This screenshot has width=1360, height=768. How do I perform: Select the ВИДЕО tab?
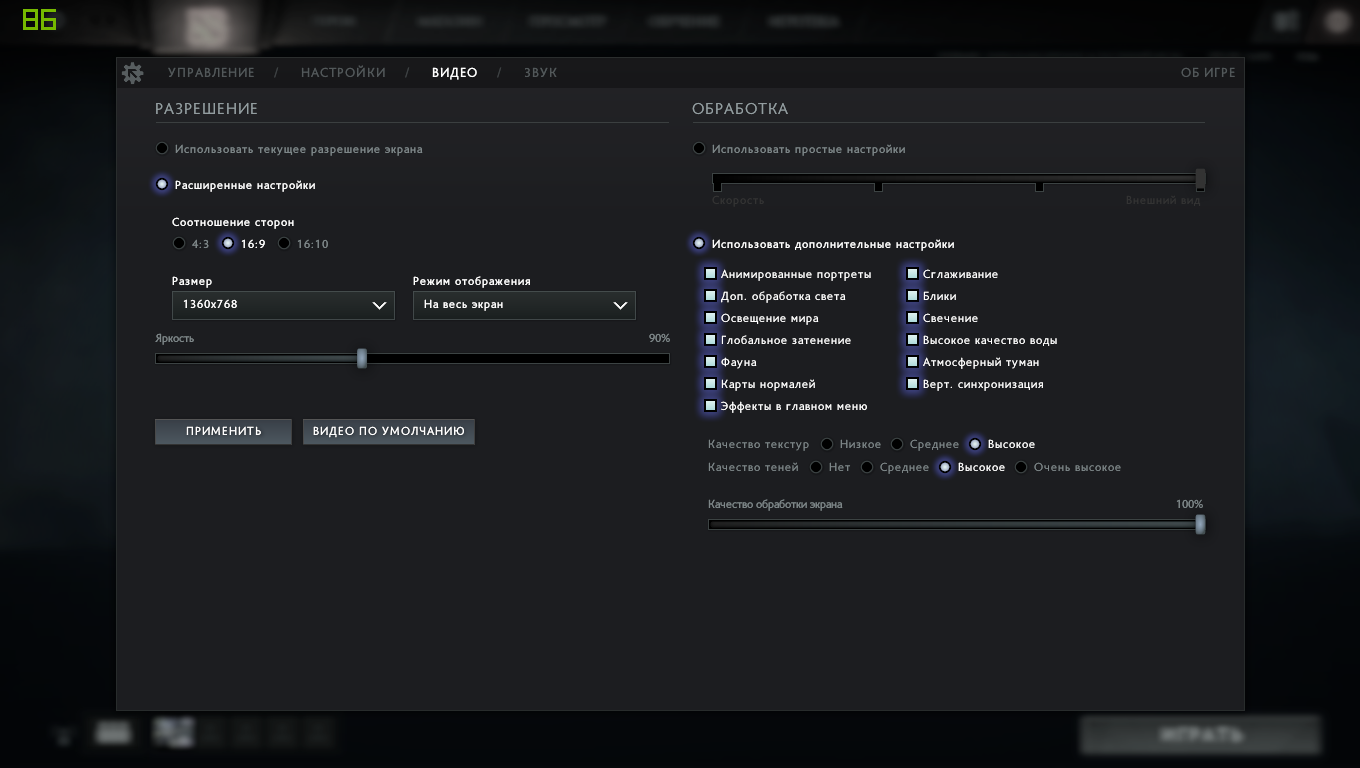tap(454, 73)
